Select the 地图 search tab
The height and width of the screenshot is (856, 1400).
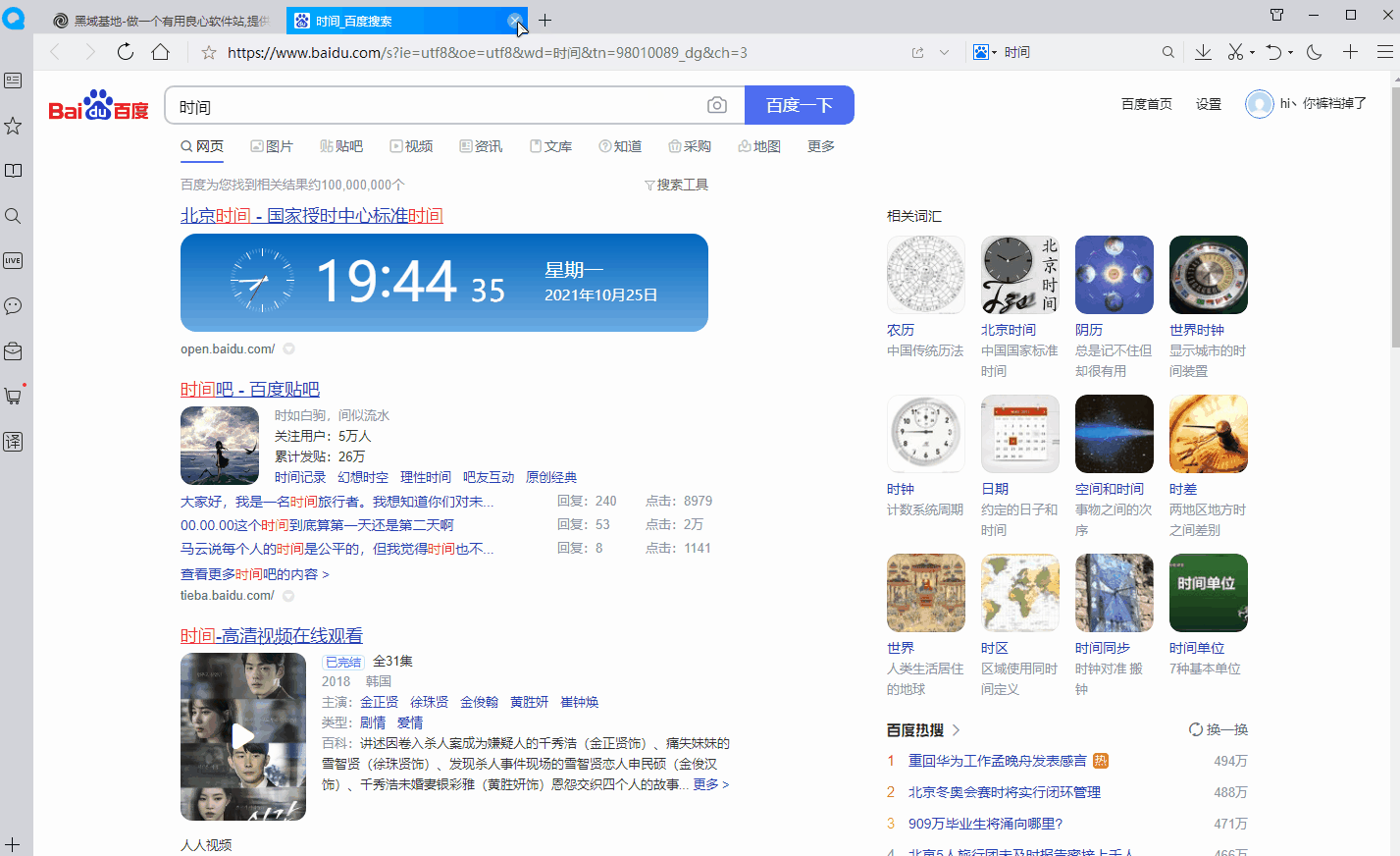point(759,146)
